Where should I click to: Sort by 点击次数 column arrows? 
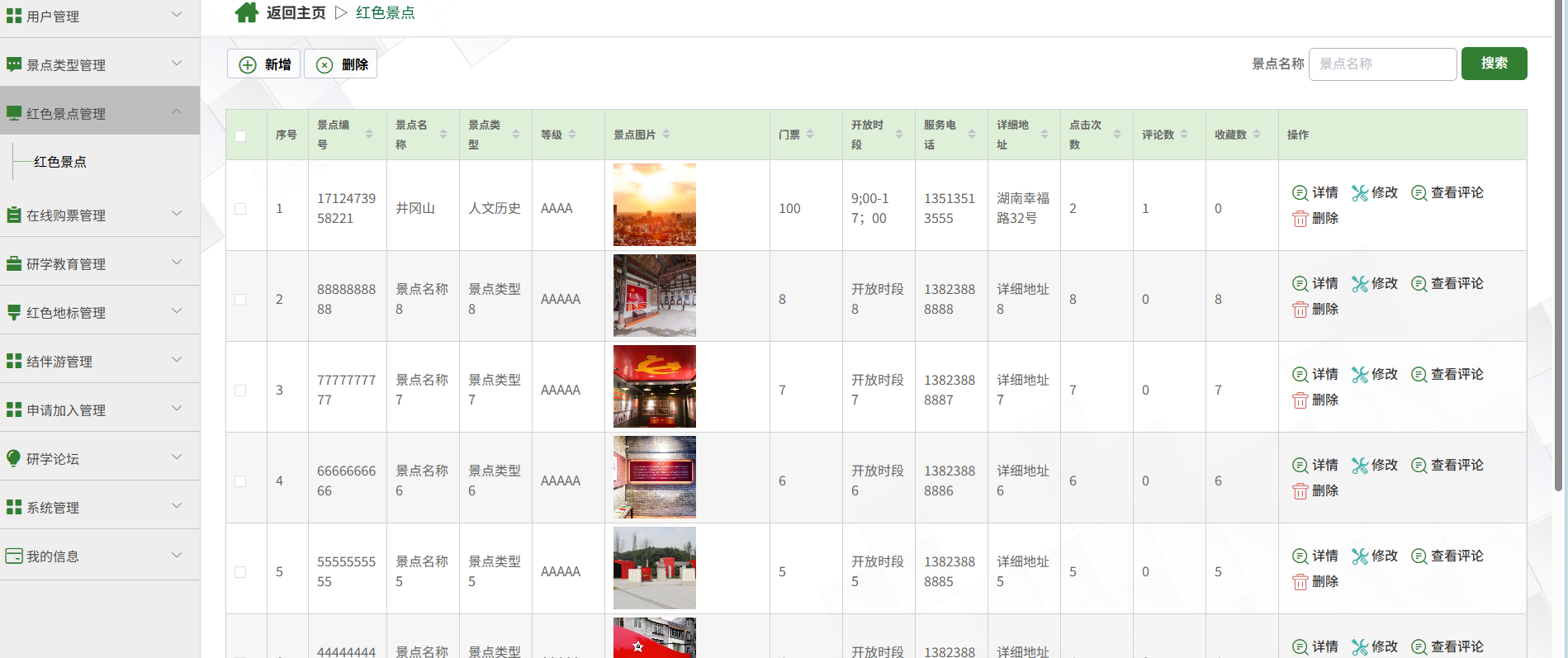click(1117, 134)
